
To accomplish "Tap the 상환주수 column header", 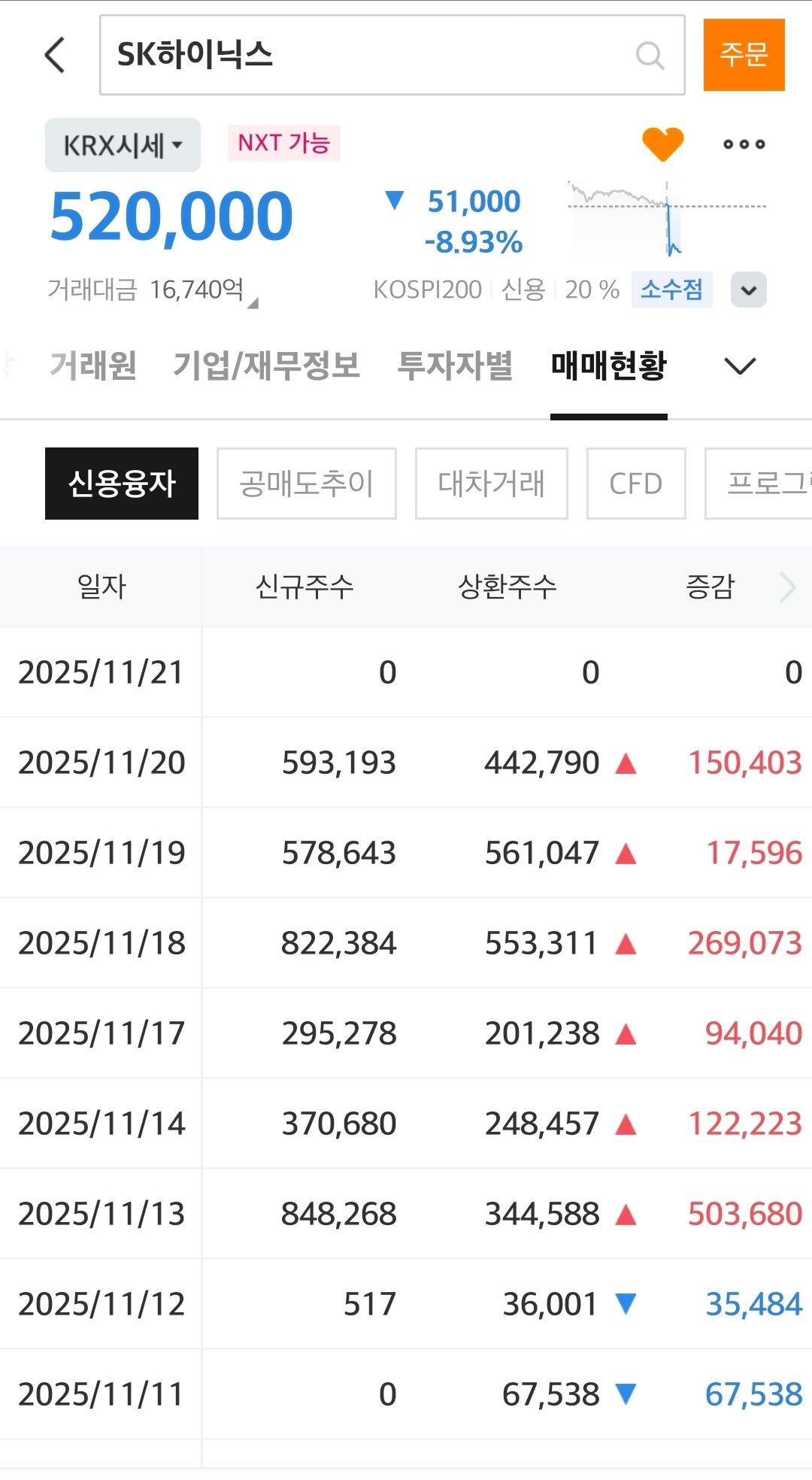I will point(507,587).
